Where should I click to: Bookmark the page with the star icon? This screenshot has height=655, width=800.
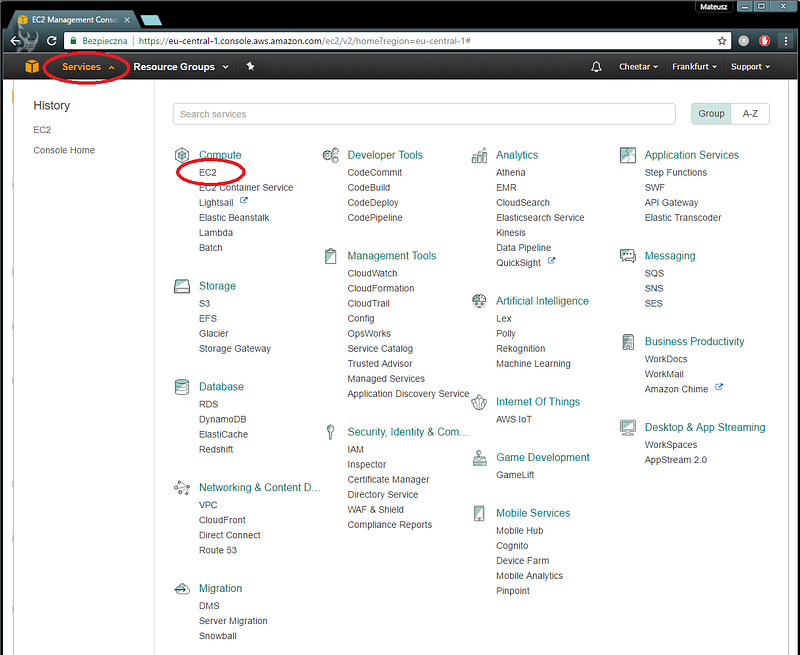[x=721, y=41]
